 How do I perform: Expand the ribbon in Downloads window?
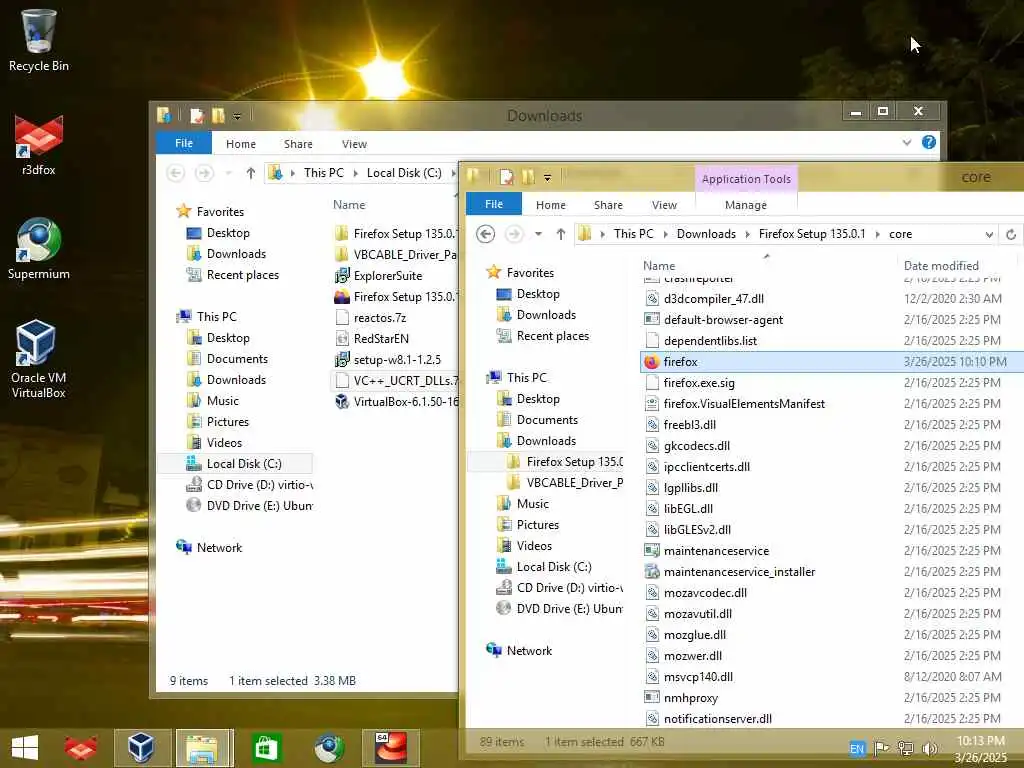click(906, 142)
